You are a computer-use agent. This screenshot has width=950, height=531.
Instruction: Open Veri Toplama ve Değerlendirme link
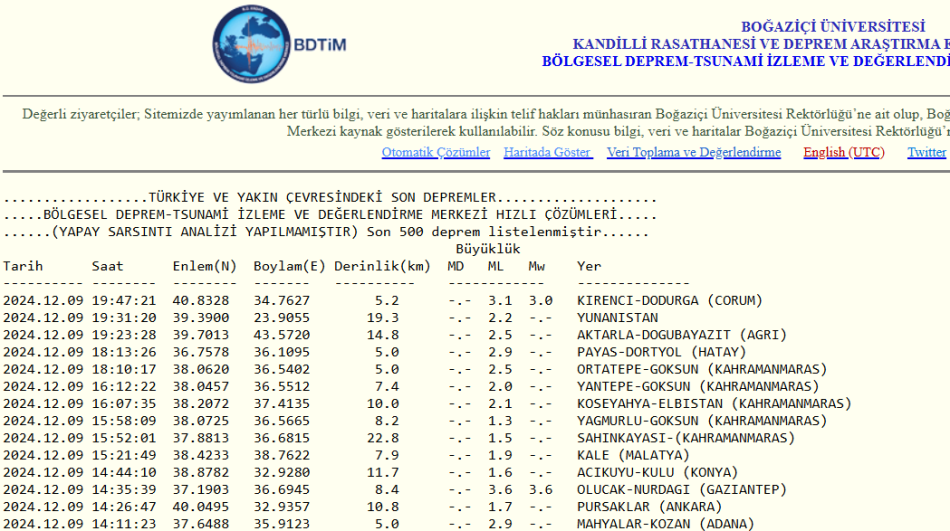pos(694,152)
